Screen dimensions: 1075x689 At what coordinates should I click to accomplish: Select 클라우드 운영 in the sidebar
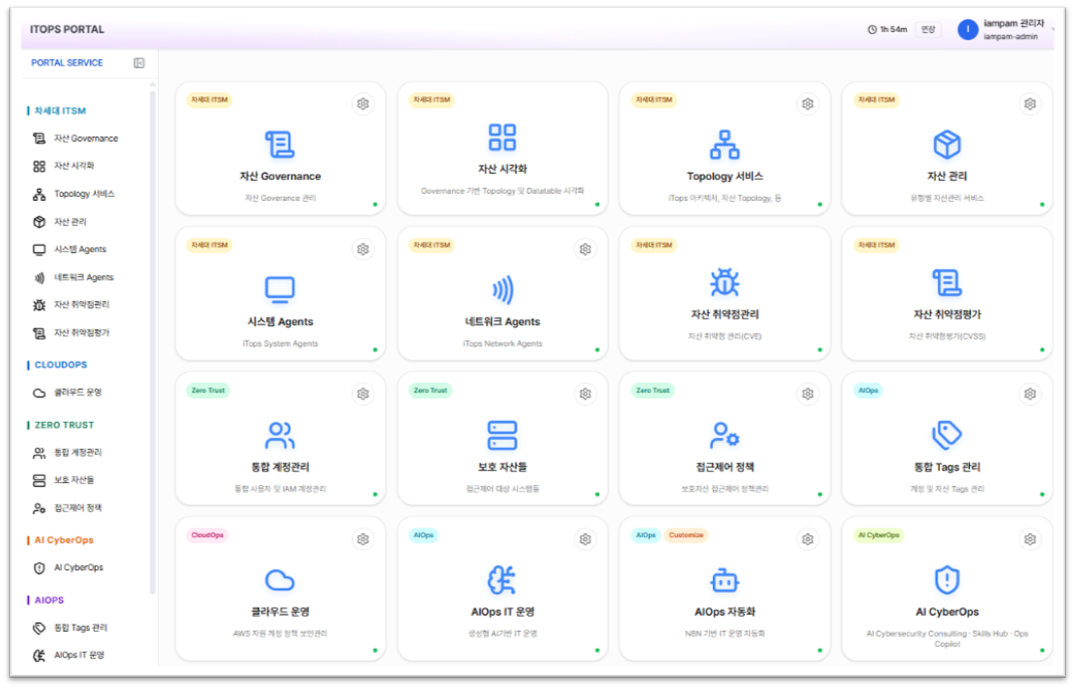[x=67, y=393]
